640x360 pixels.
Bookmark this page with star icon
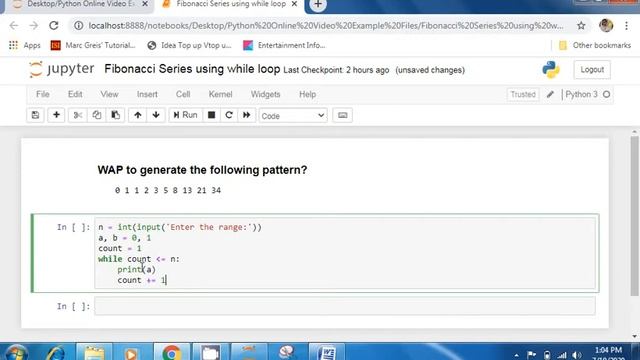[581, 26]
